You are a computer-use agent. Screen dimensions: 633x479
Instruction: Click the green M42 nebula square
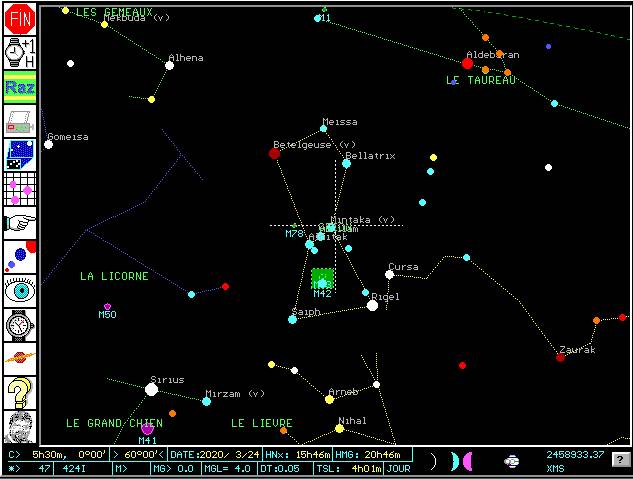pyautogui.click(x=323, y=279)
